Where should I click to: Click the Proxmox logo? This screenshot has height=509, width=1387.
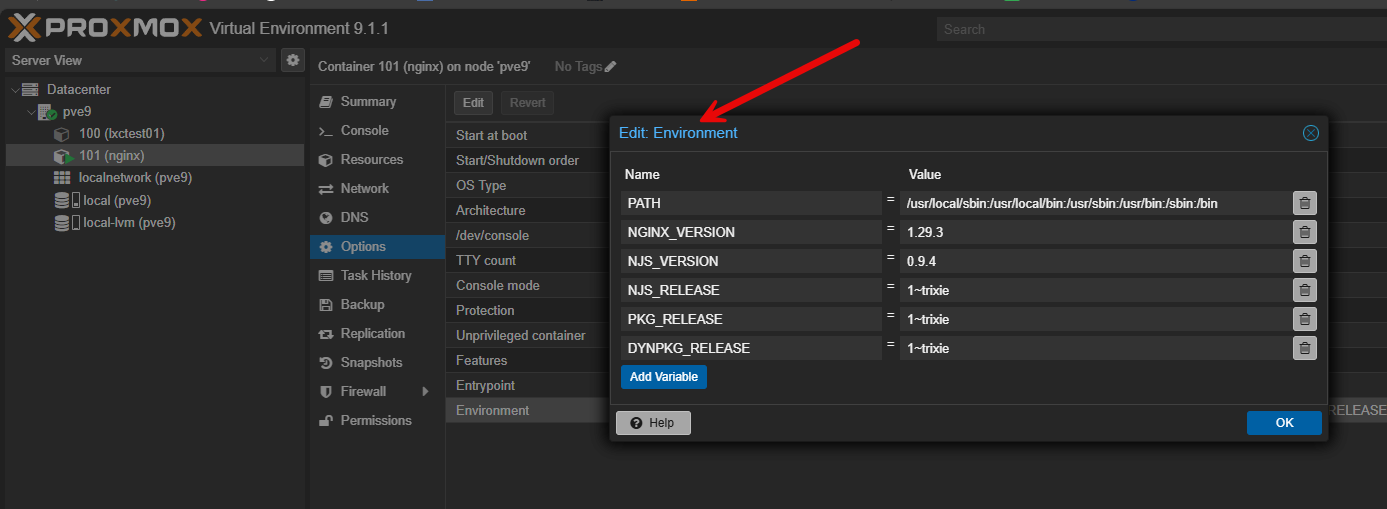click(x=104, y=28)
